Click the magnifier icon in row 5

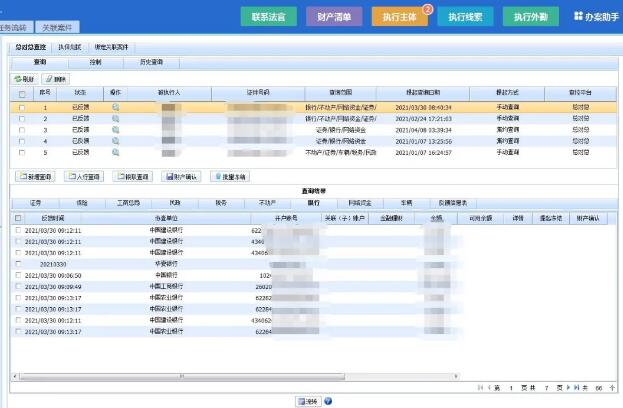(x=116, y=153)
